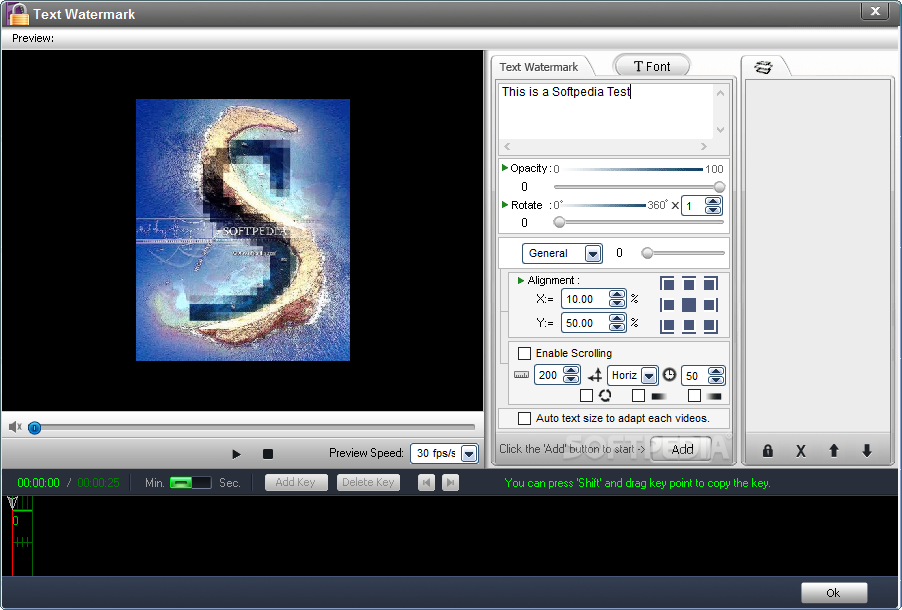The image size is (902, 610).
Task: Tick the second fade gradient checkbox
Action: (694, 395)
